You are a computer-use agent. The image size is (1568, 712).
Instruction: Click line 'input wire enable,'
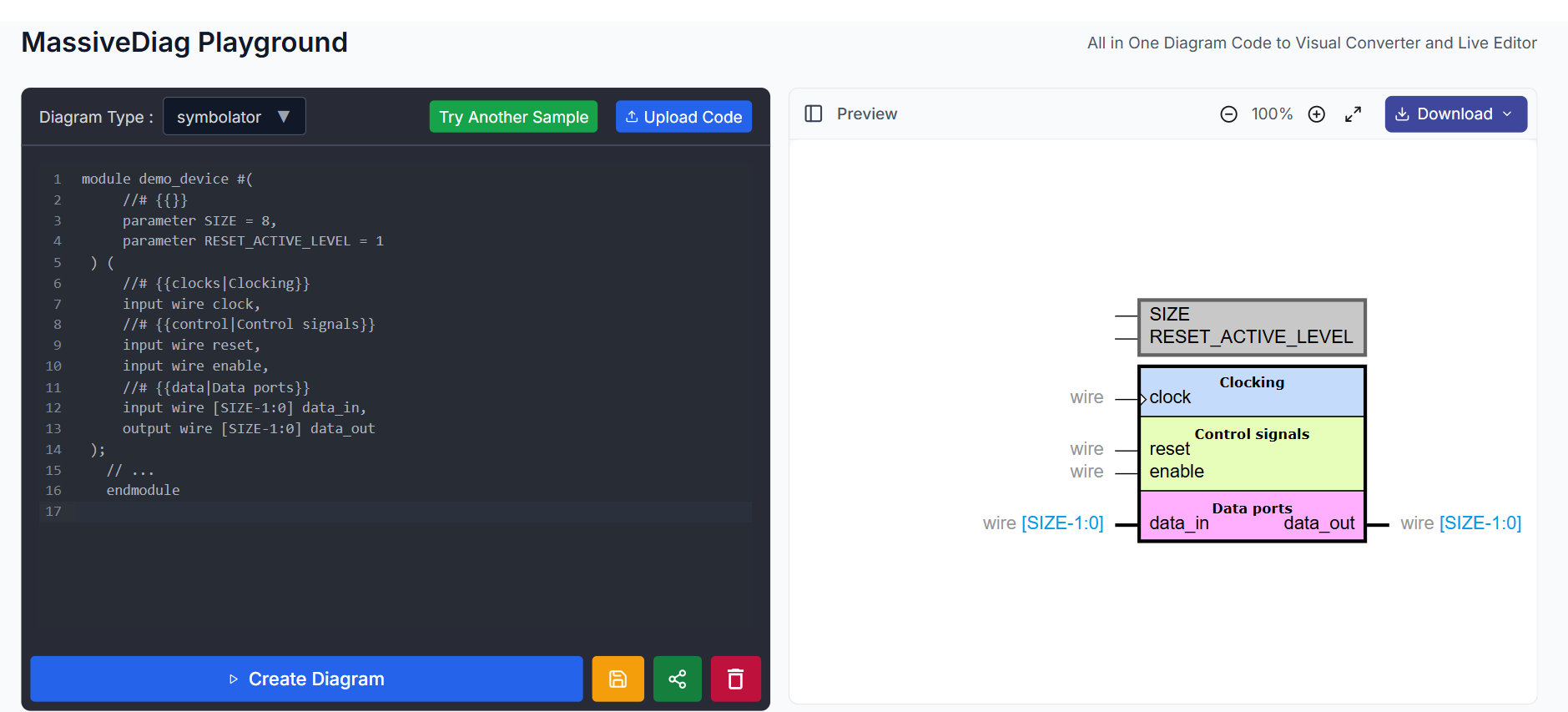pos(195,366)
